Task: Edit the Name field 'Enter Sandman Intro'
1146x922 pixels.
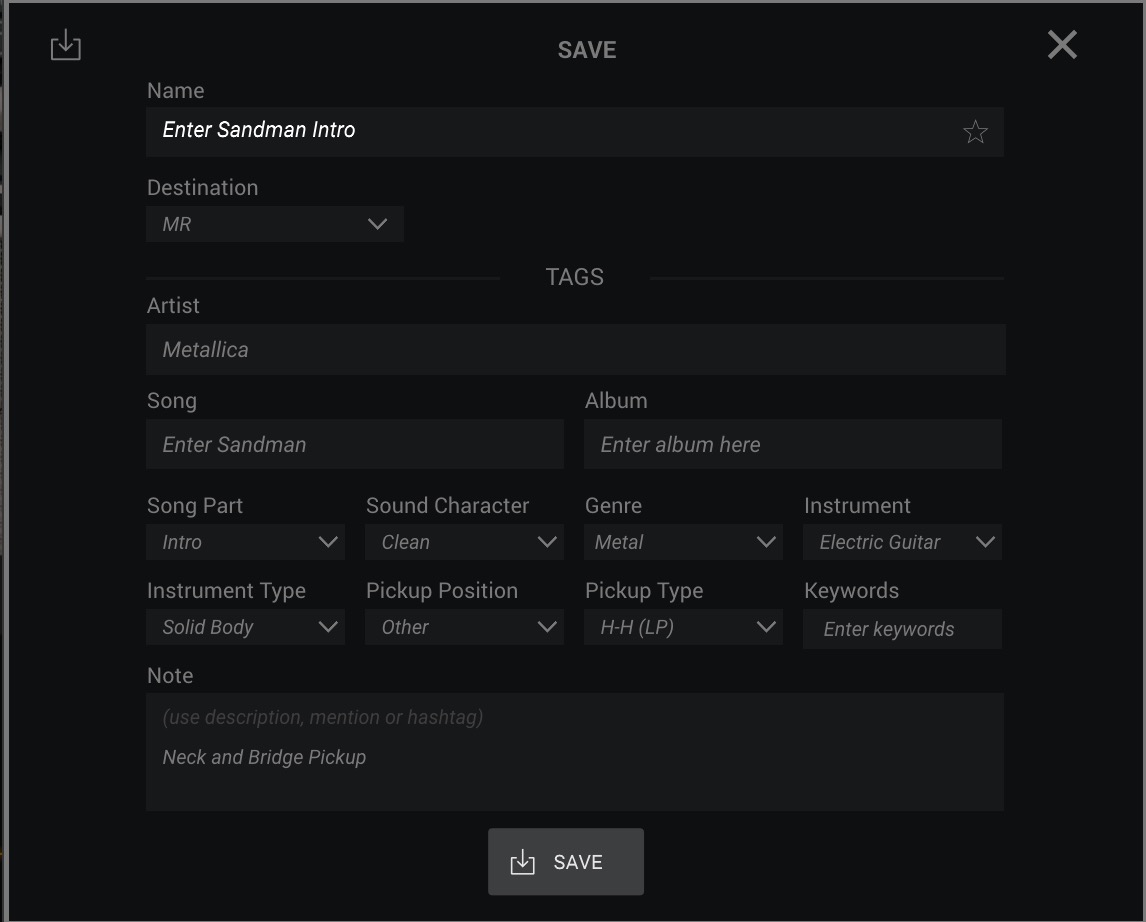Action: tap(574, 132)
